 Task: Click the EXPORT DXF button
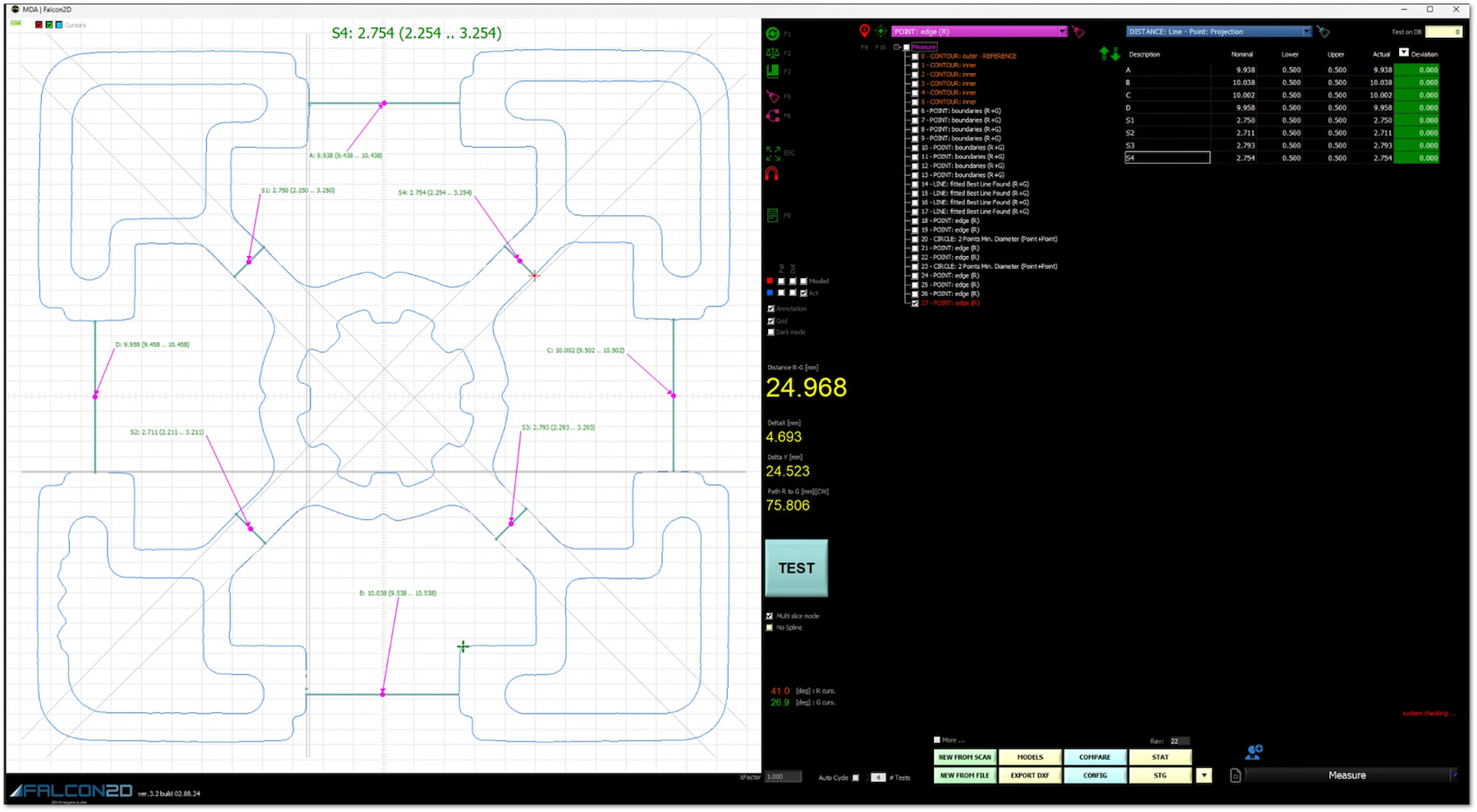1030,775
